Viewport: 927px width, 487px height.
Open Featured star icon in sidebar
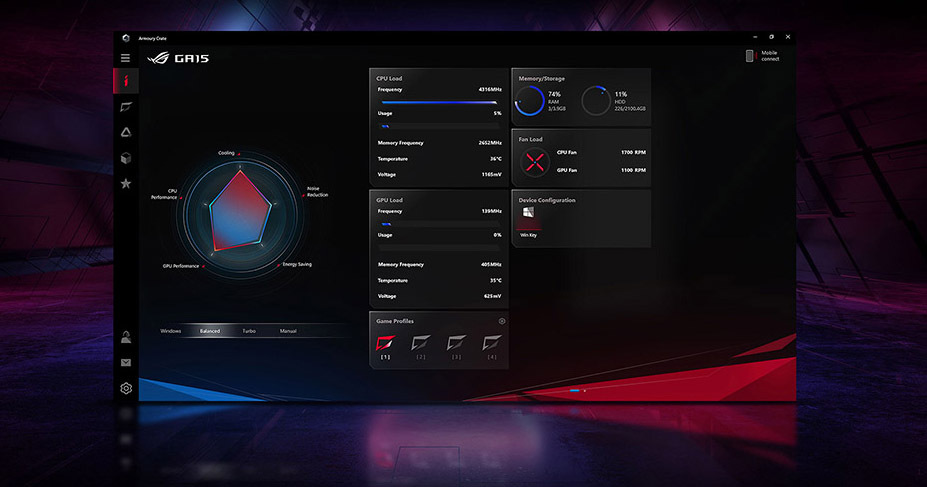126,184
